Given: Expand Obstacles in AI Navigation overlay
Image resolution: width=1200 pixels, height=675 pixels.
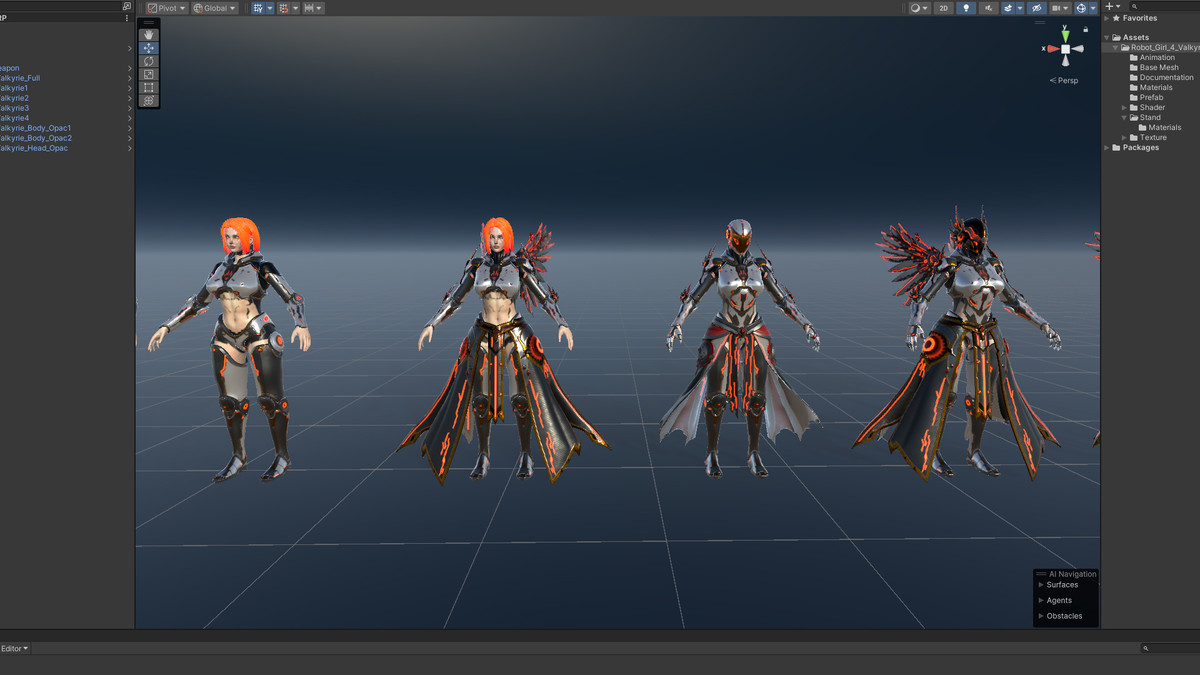Looking at the screenshot, I should [1041, 616].
